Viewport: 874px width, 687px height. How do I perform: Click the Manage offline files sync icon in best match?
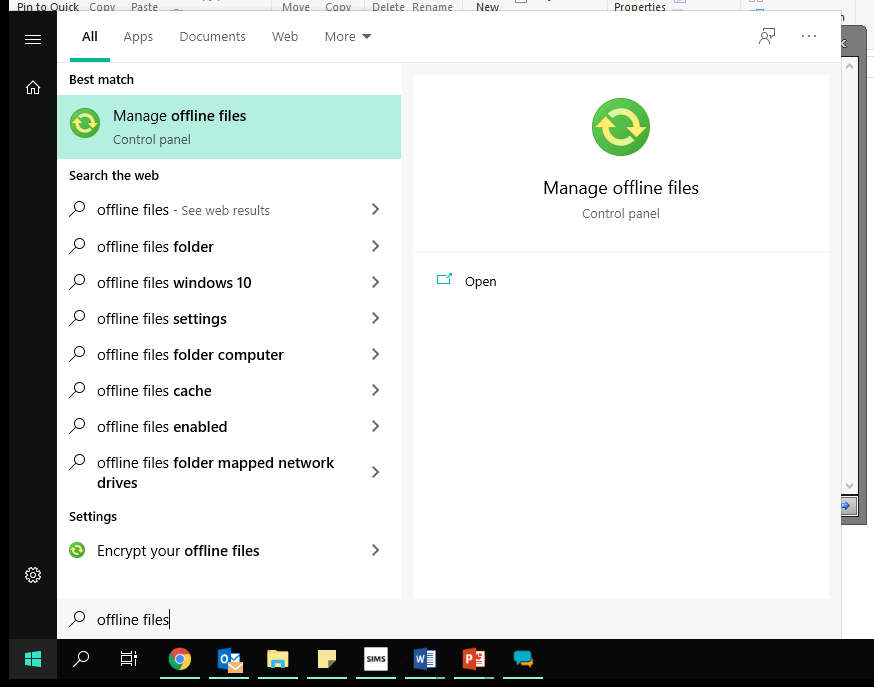tap(85, 123)
